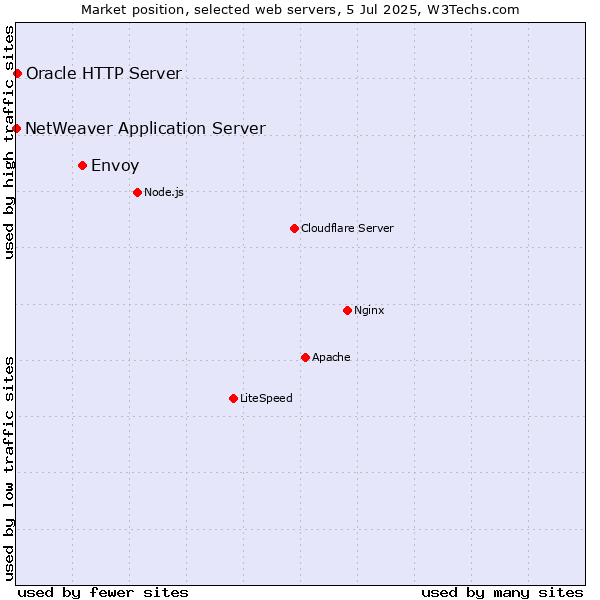Click the 'LiteSpeed' label text
The height and width of the screenshot is (600, 600).
[x=266, y=398]
